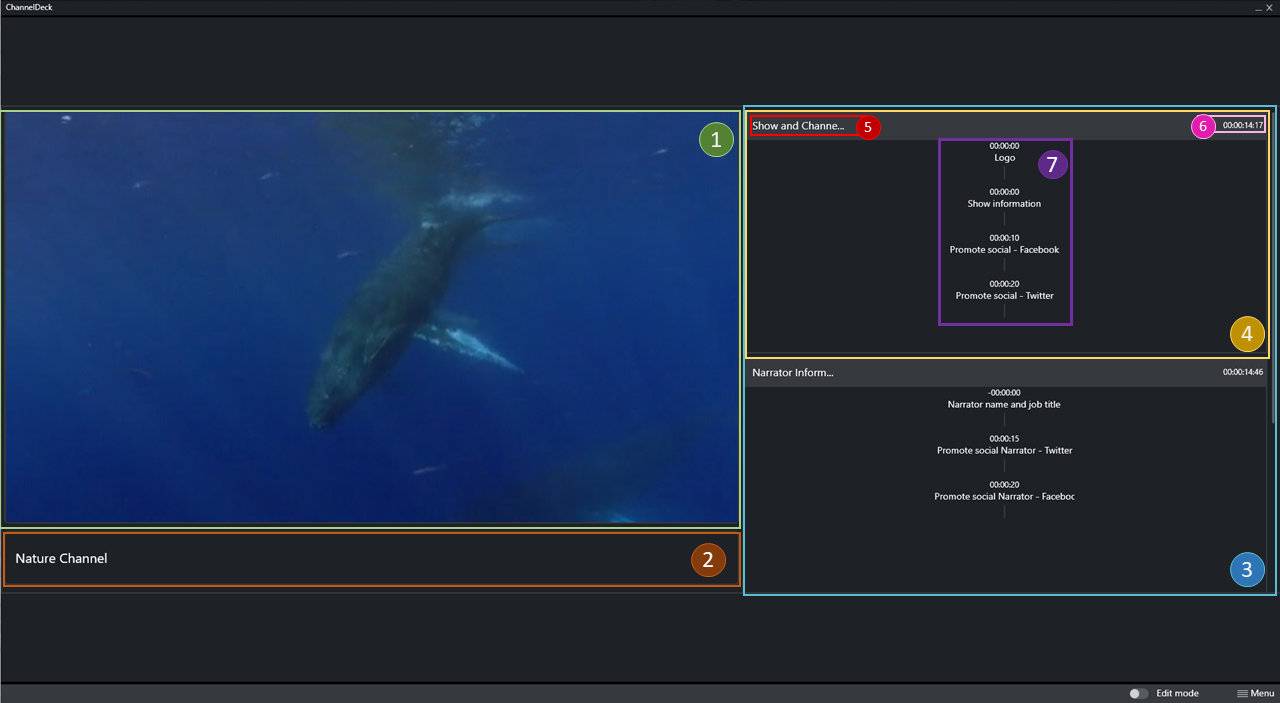1280x703 pixels.
Task: Open the hamburger Menu icon
Action: click(x=1243, y=693)
